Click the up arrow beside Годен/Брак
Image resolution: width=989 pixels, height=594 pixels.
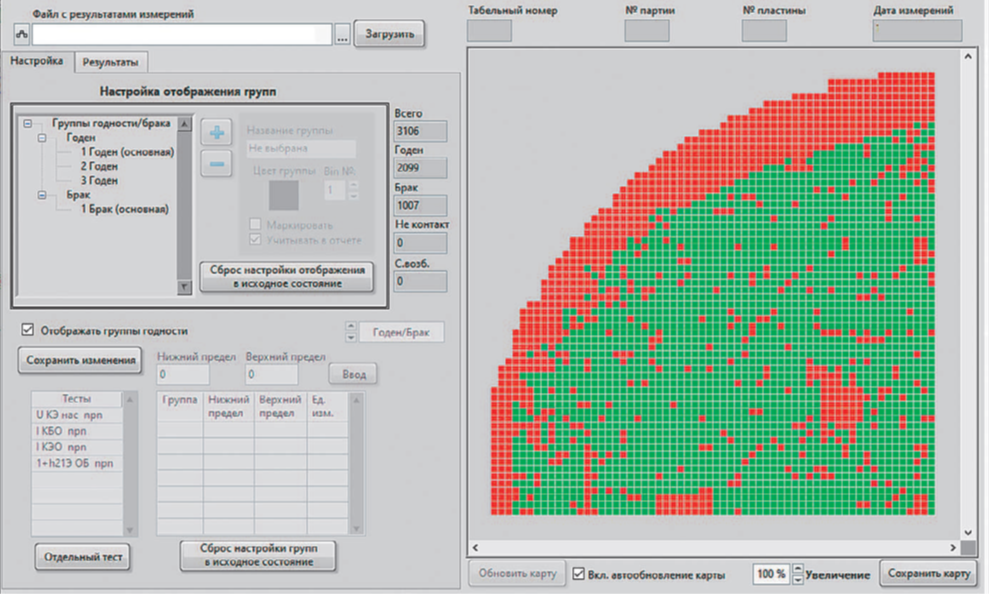351,327
